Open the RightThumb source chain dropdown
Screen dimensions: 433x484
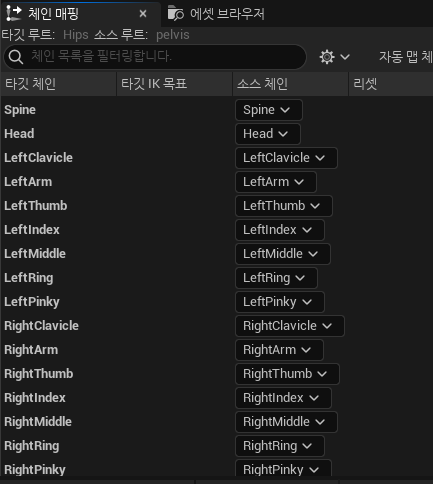pos(287,374)
